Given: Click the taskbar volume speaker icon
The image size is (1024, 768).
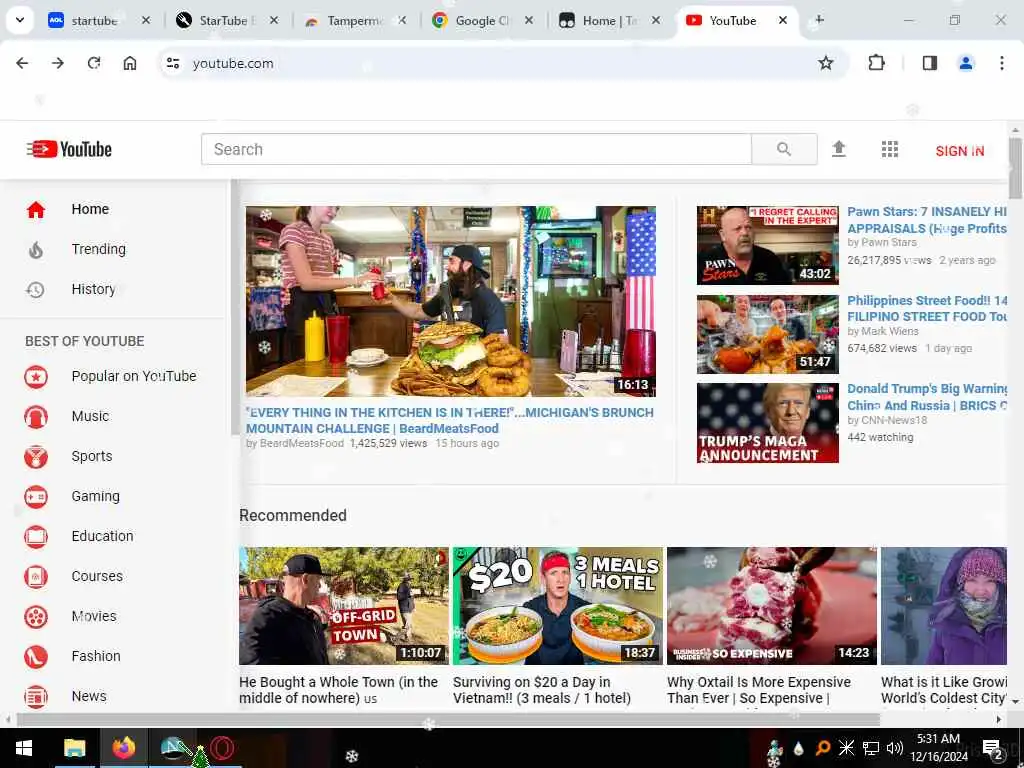Looking at the screenshot, I should pos(895,748).
